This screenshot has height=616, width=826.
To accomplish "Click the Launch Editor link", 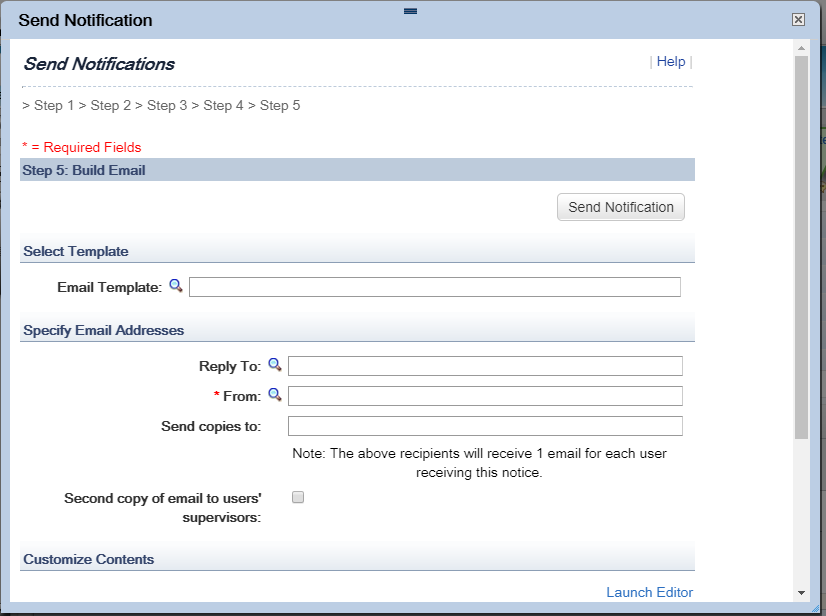I will pos(650,592).
